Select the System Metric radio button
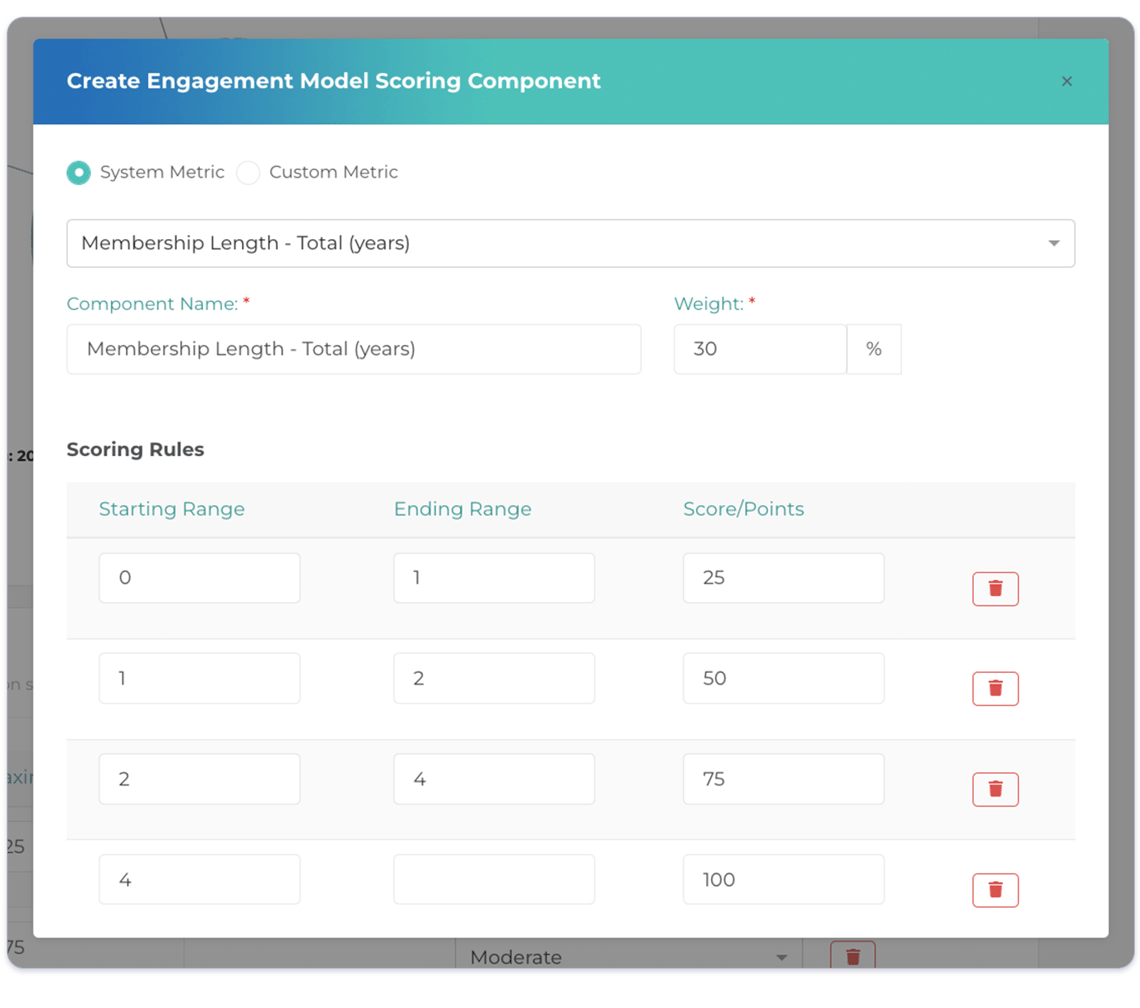 point(78,172)
